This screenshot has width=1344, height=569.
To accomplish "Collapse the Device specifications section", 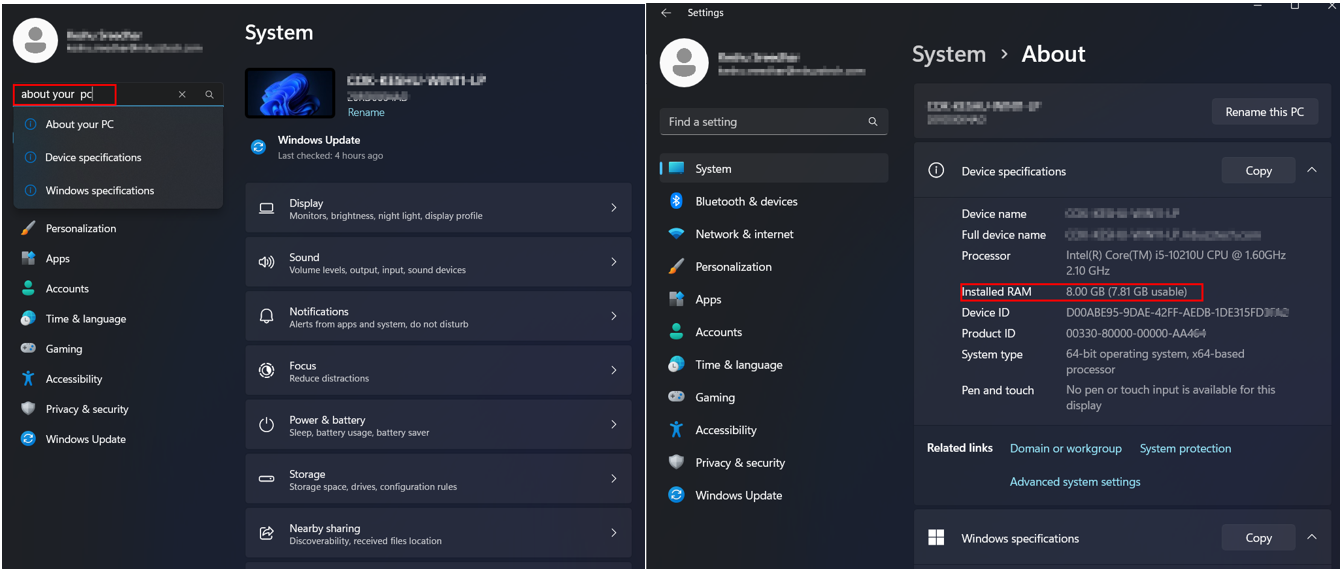I will pyautogui.click(x=1311, y=171).
